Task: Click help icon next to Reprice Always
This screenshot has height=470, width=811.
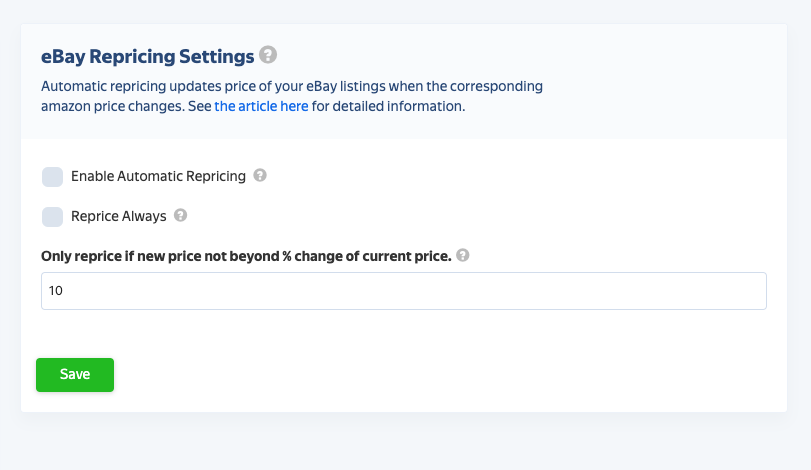Action: 180,215
